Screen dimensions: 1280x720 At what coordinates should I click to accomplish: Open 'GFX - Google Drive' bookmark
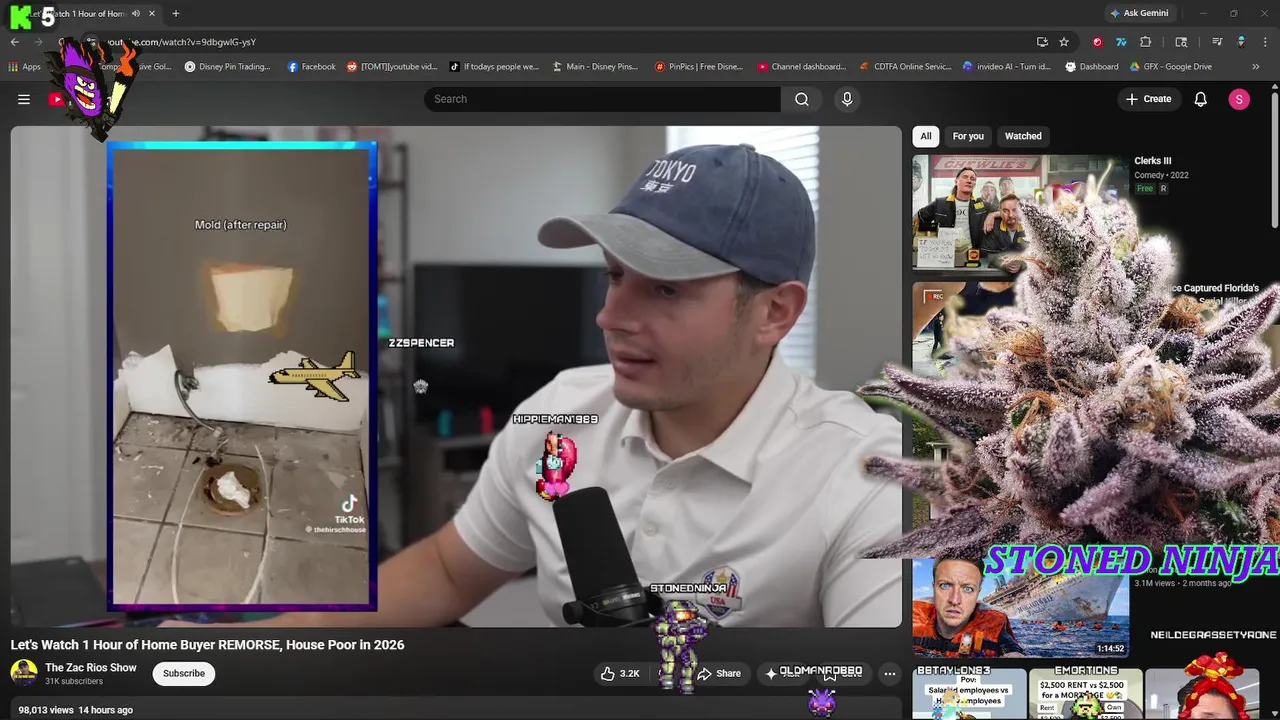(1171, 67)
